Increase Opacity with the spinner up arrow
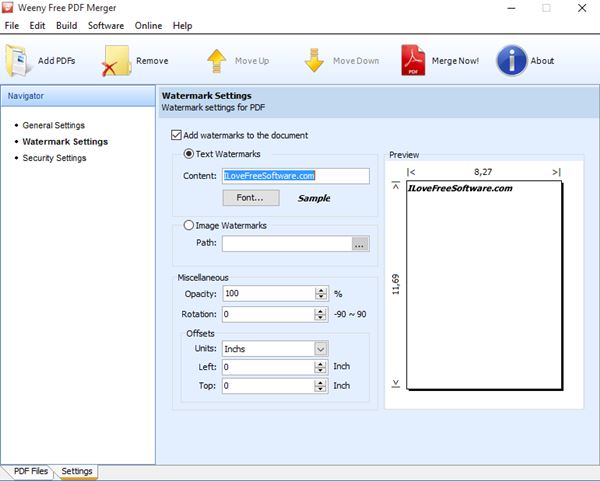The image size is (600, 481). click(321, 290)
